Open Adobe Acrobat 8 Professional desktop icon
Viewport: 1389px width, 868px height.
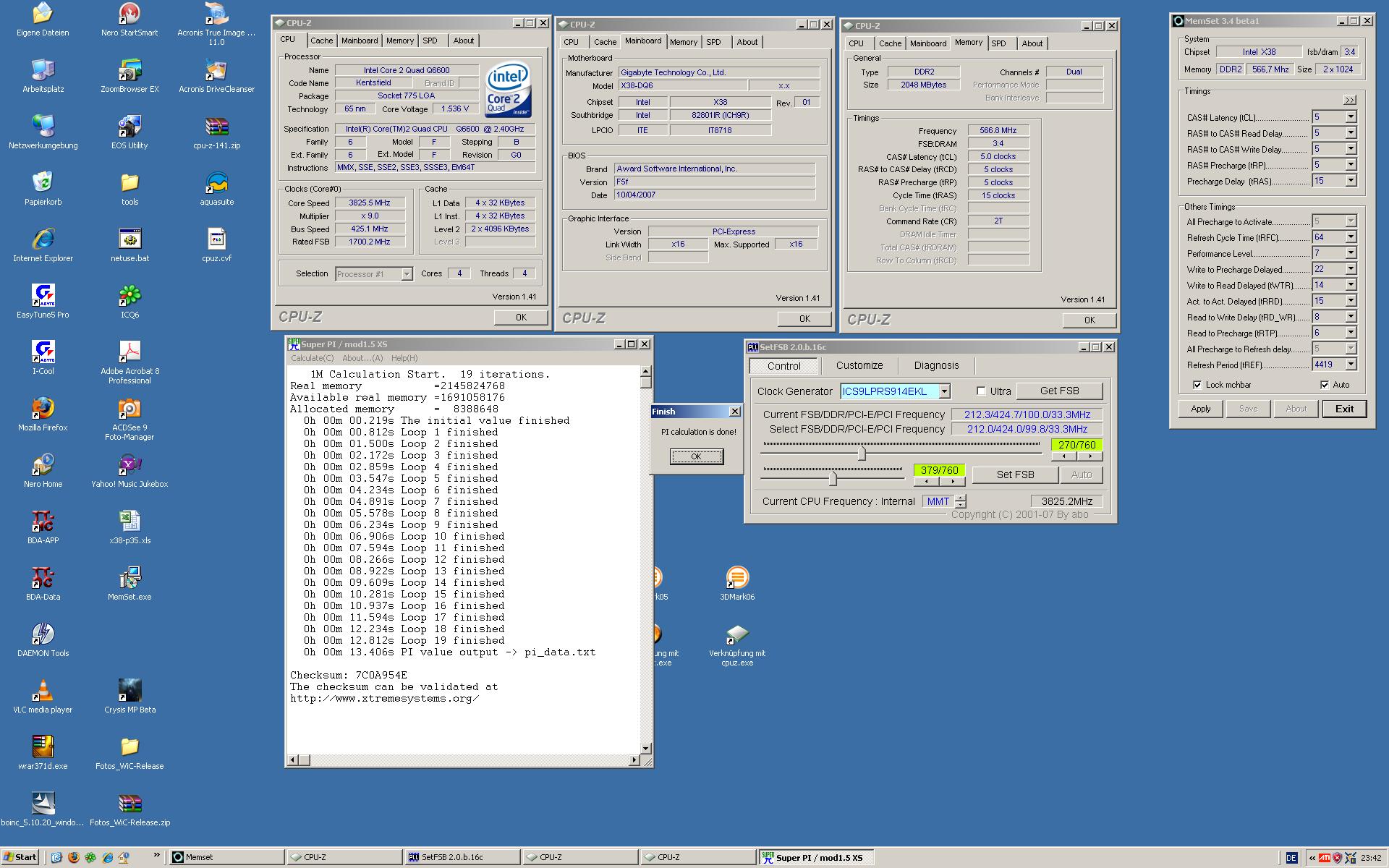129,362
